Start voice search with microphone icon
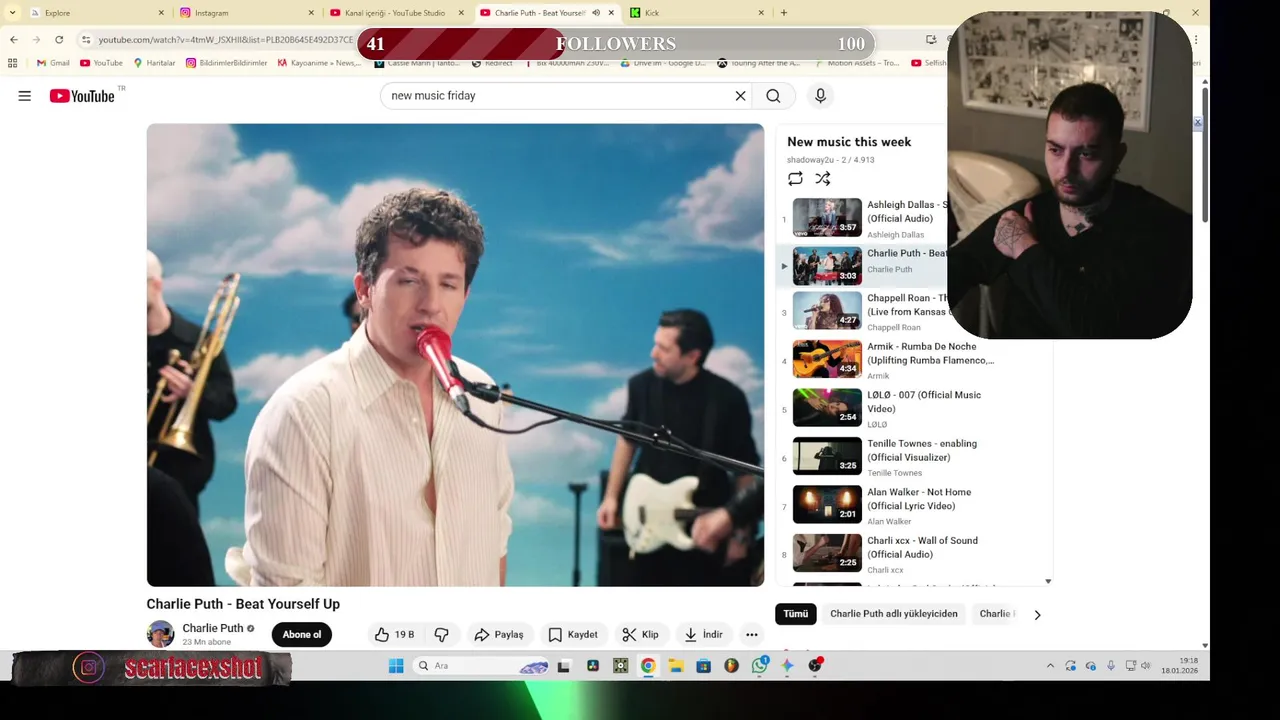 (820, 96)
